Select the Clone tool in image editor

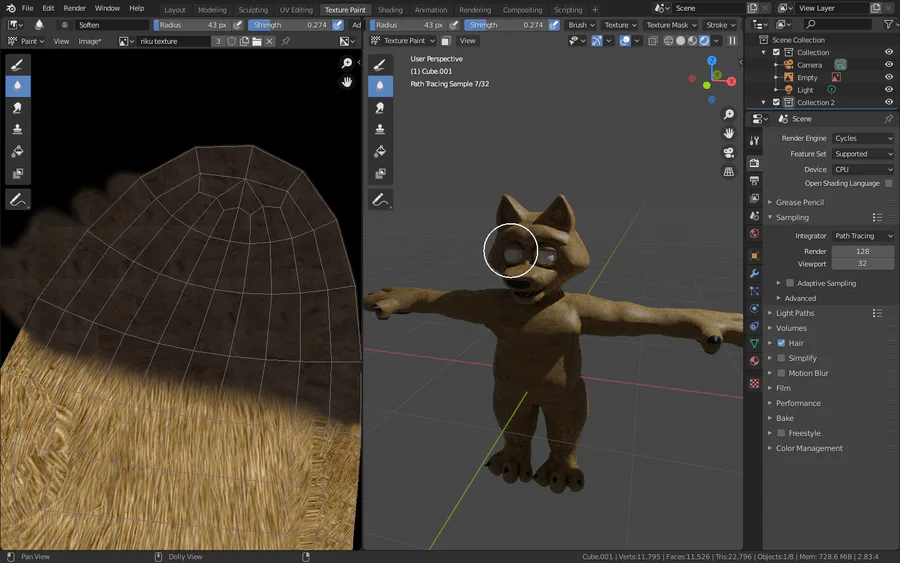(x=17, y=129)
